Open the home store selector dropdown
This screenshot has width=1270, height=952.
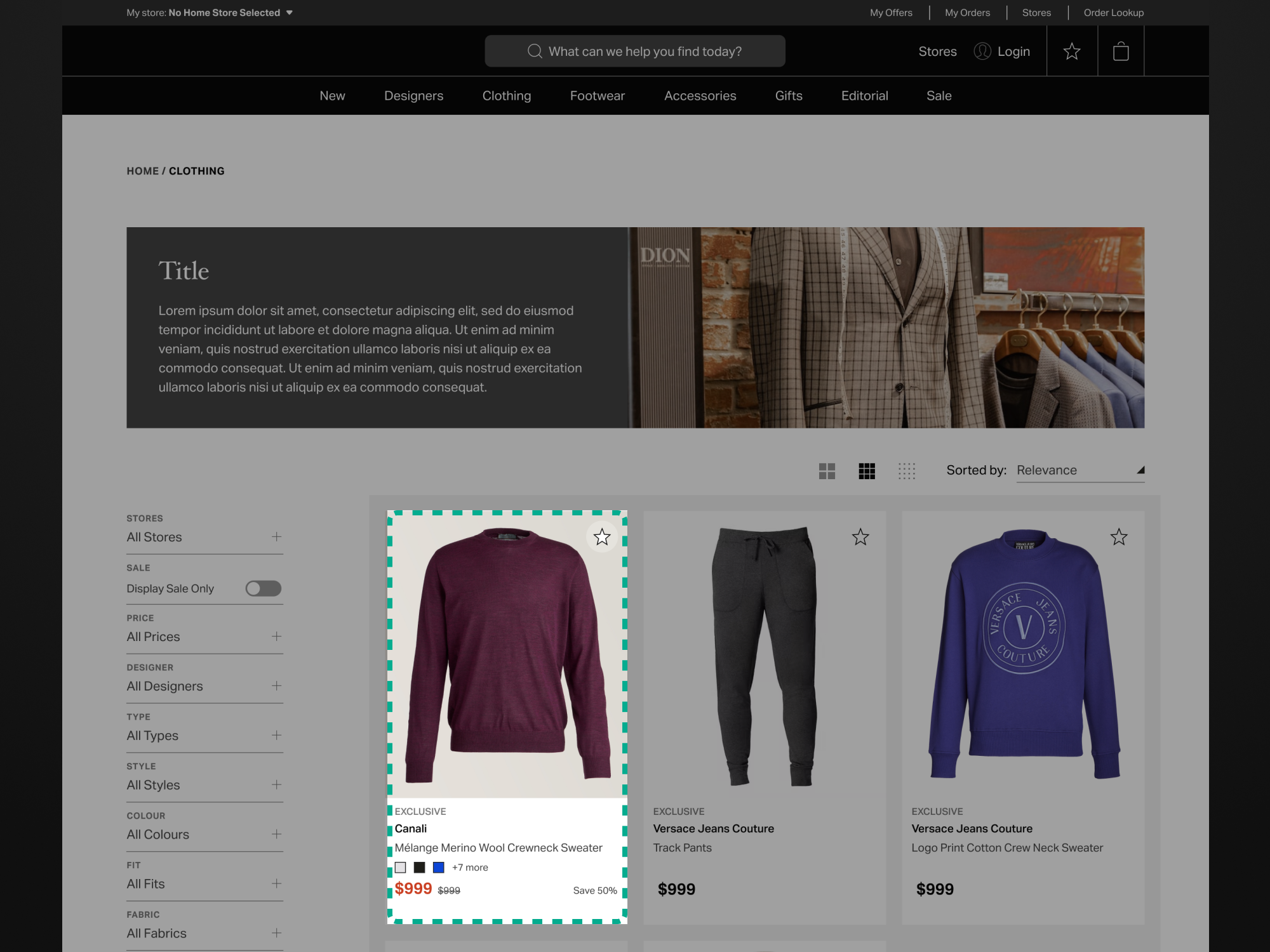click(289, 13)
